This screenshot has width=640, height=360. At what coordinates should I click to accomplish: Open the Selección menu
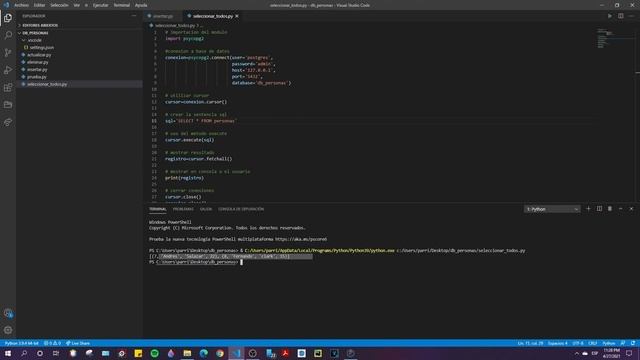point(59,5)
